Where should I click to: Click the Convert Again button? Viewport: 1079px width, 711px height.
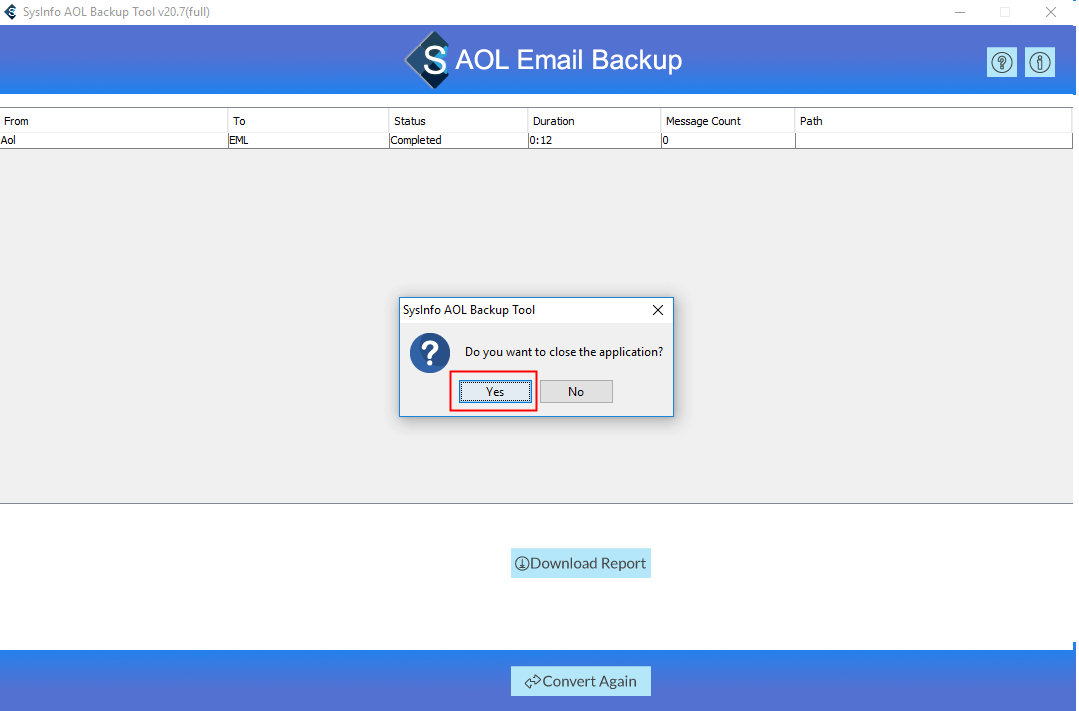tap(581, 681)
